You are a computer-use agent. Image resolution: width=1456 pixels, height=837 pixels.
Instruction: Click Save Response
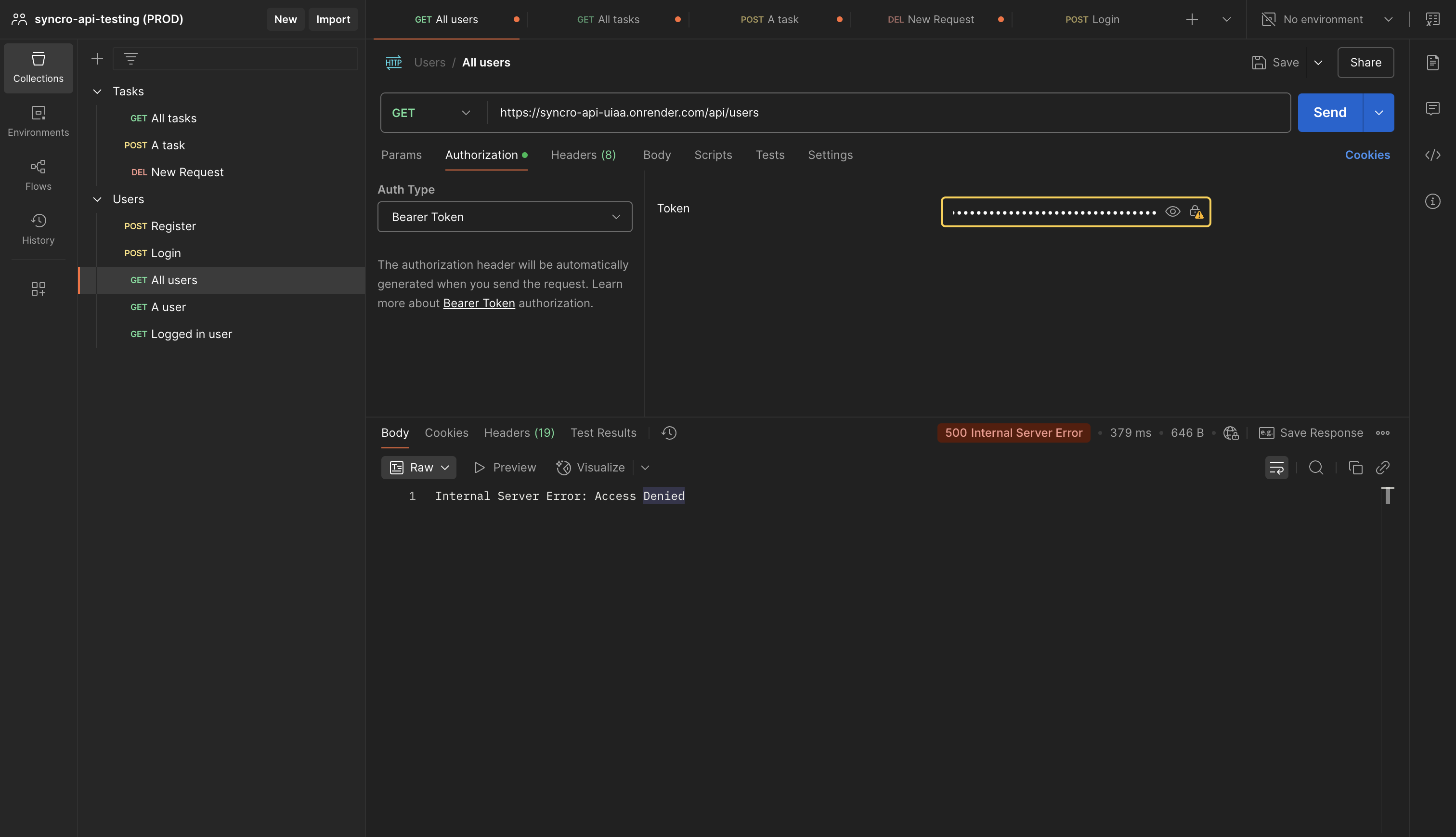point(1311,433)
